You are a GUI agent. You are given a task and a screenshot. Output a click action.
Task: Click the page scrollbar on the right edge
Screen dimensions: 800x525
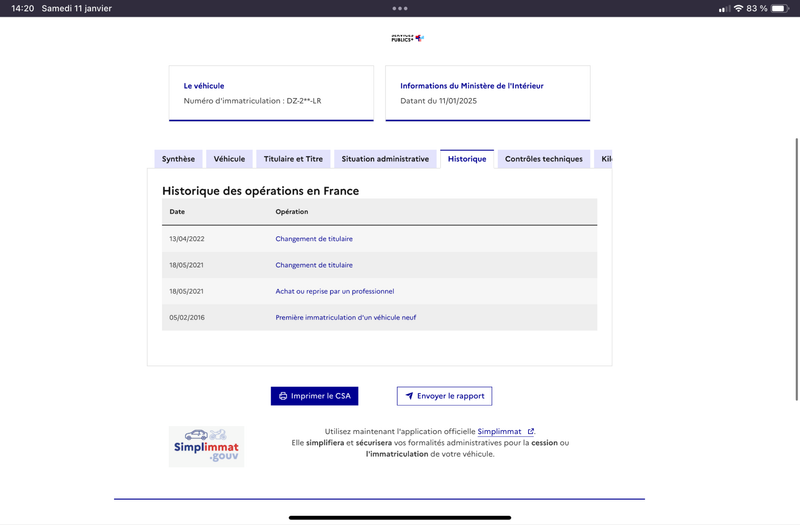tap(797, 269)
